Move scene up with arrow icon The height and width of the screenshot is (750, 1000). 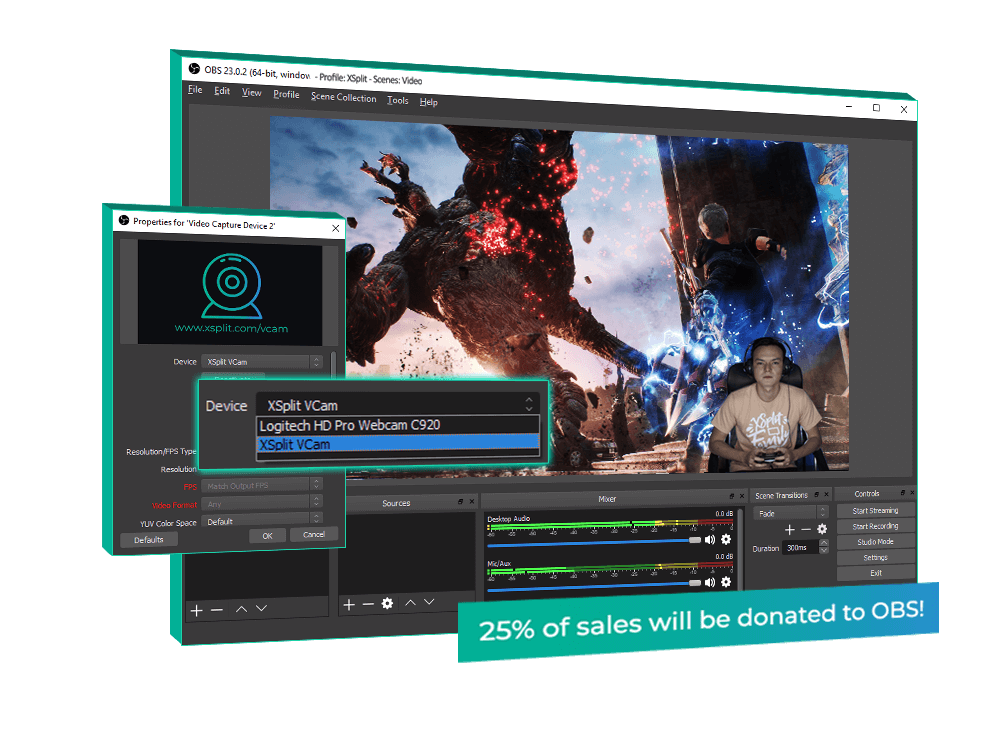[x=241, y=609]
